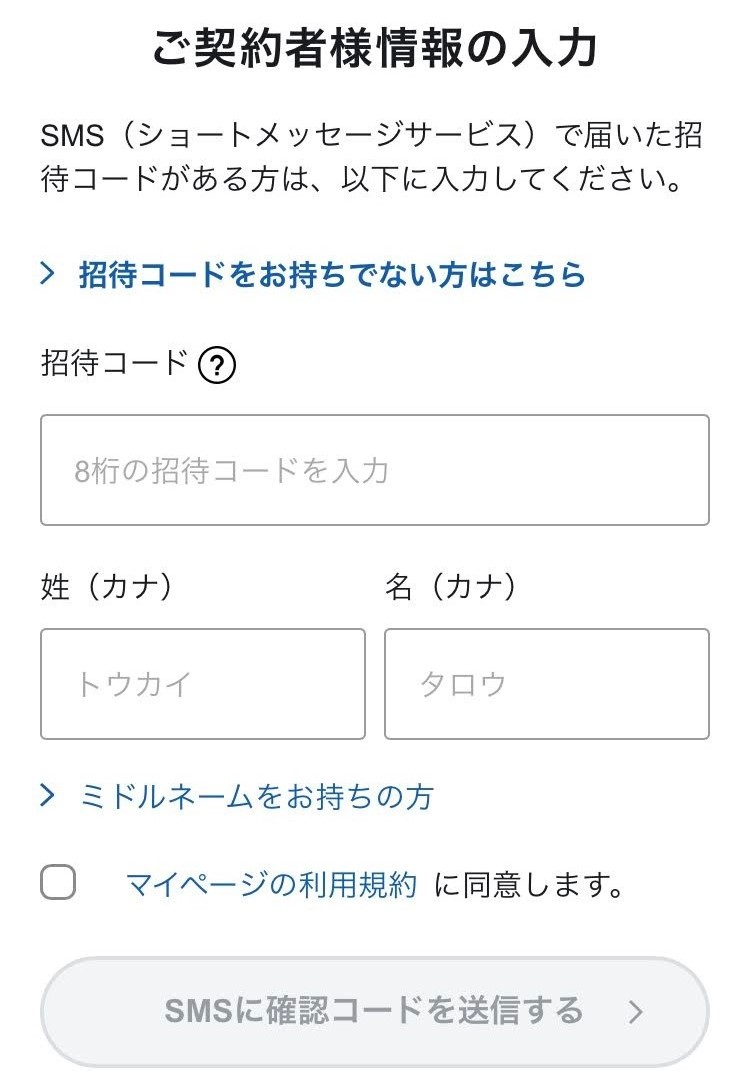Click the に同意します checkbox label
Viewport: 747px width, 1077px height.
pyautogui.click(x=529, y=885)
